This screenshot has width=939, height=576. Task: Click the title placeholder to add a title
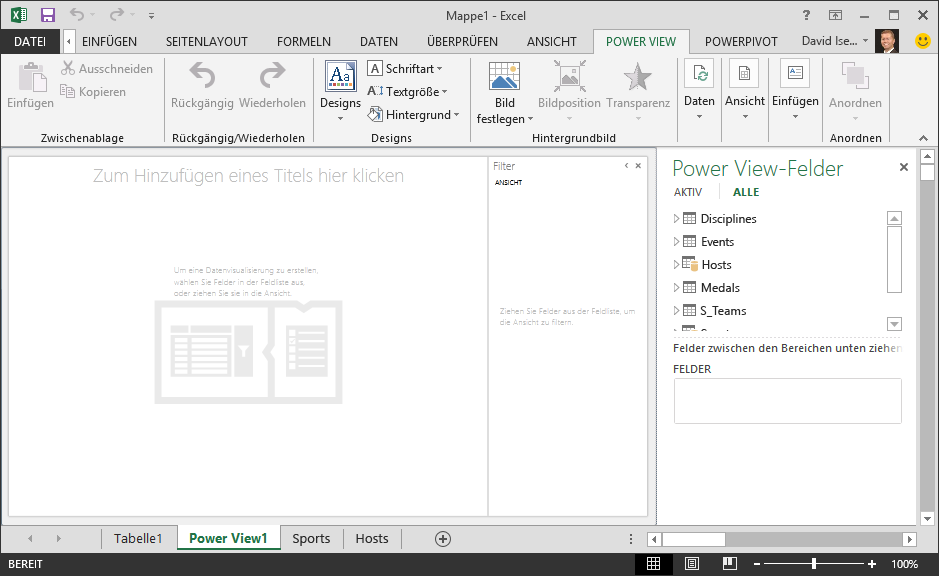(x=248, y=175)
